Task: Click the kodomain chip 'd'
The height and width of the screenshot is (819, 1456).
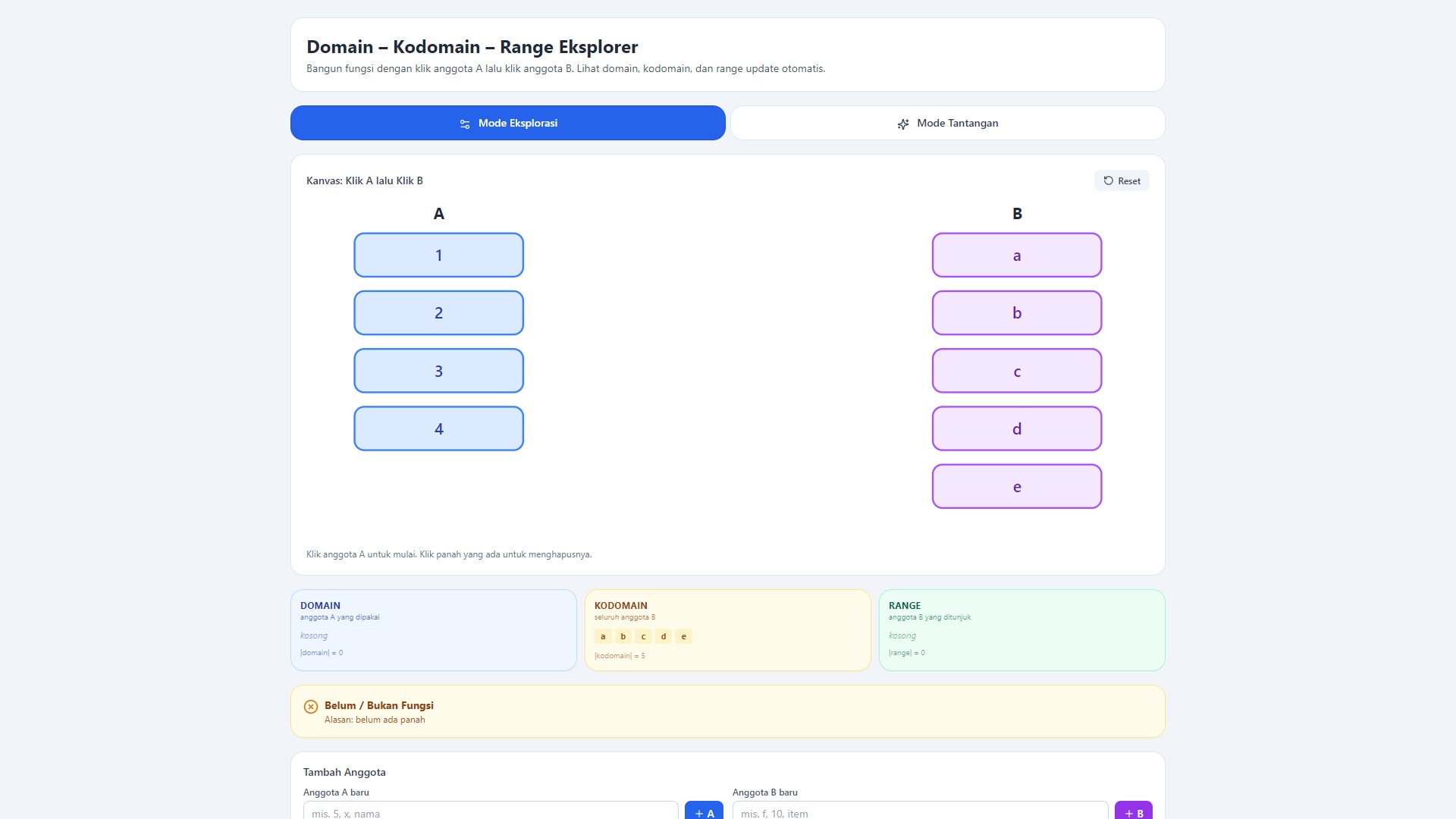Action: 664,636
